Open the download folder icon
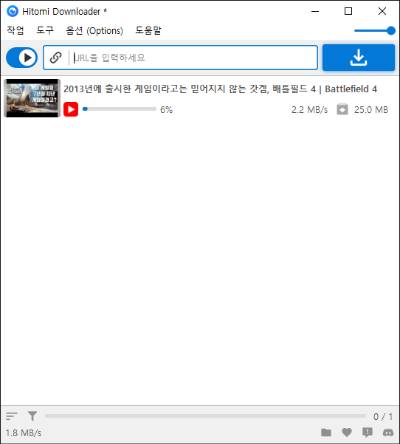Image resolution: width=400 pixels, height=444 pixels. [326, 433]
